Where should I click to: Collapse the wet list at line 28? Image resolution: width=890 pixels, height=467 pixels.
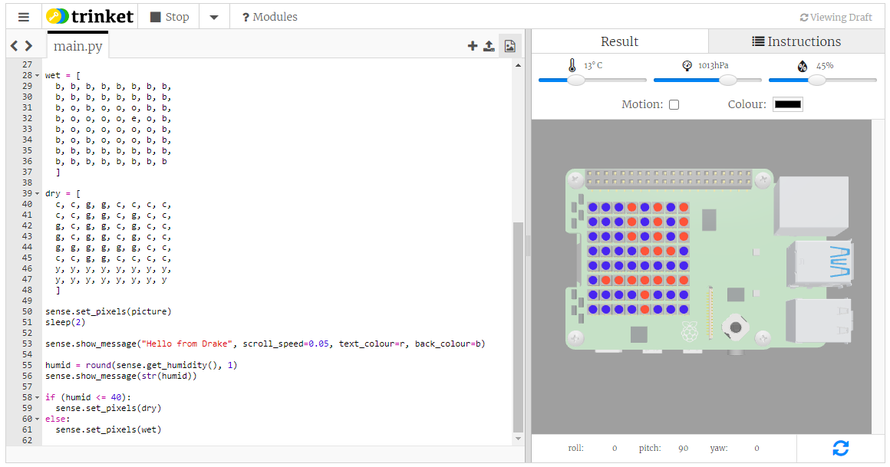click(x=38, y=76)
